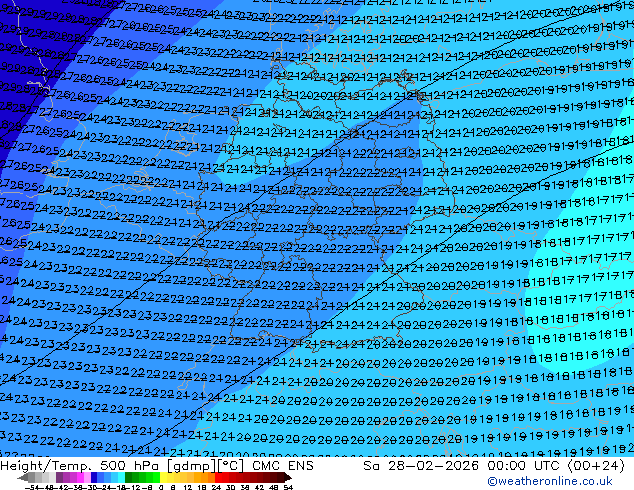Click the '00:00 UTC' time label
Viewport: 634px width, 490px height.
(x=525, y=465)
